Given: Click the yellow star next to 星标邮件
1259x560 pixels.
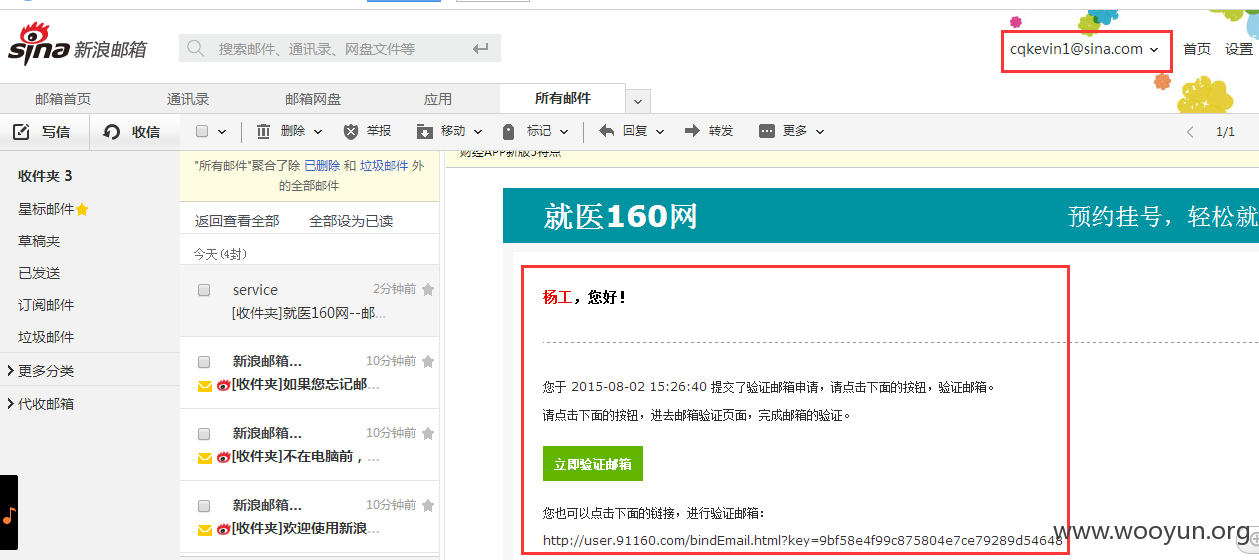Looking at the screenshot, I should pos(82,209).
